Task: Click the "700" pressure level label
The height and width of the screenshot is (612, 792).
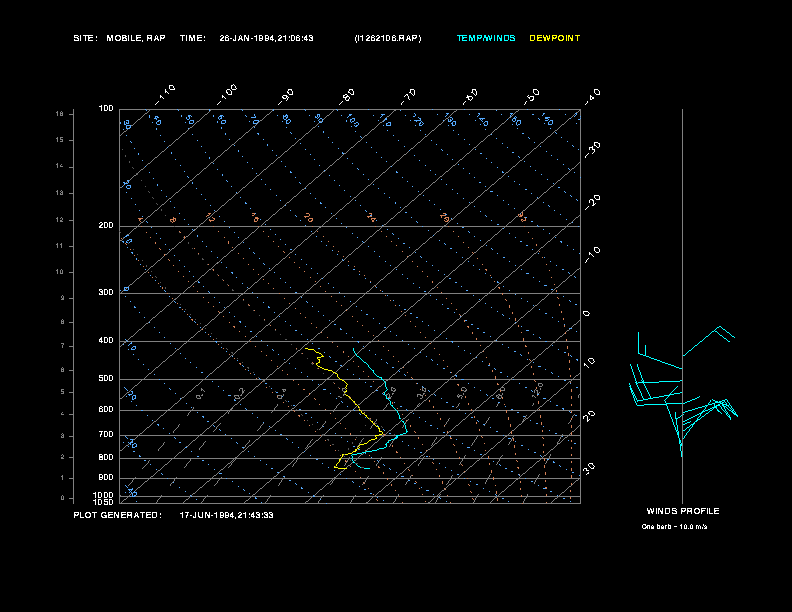Action: click(106, 434)
